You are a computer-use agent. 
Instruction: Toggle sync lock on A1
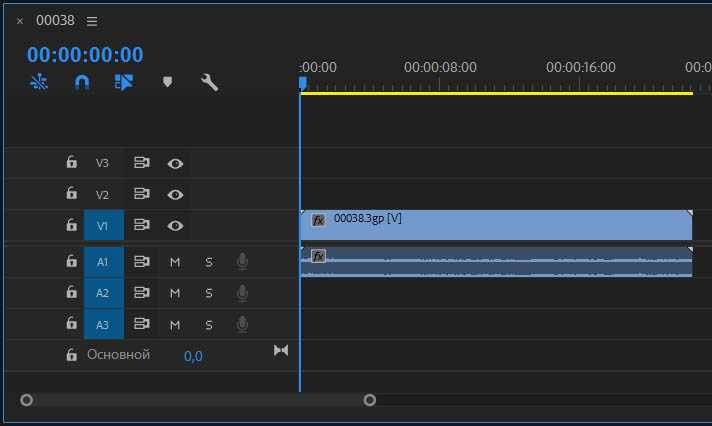point(142,262)
